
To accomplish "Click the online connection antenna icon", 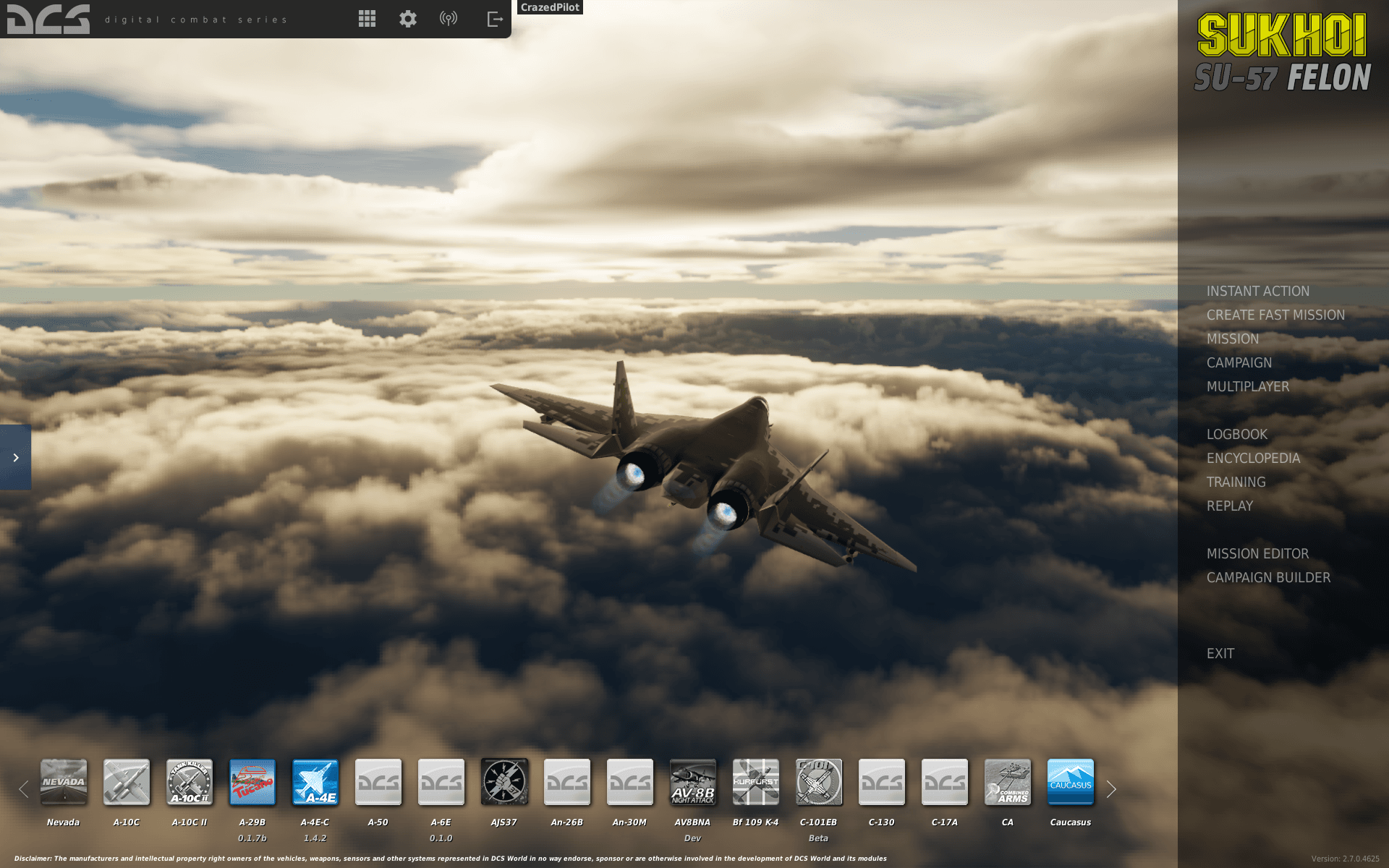I will point(449,19).
